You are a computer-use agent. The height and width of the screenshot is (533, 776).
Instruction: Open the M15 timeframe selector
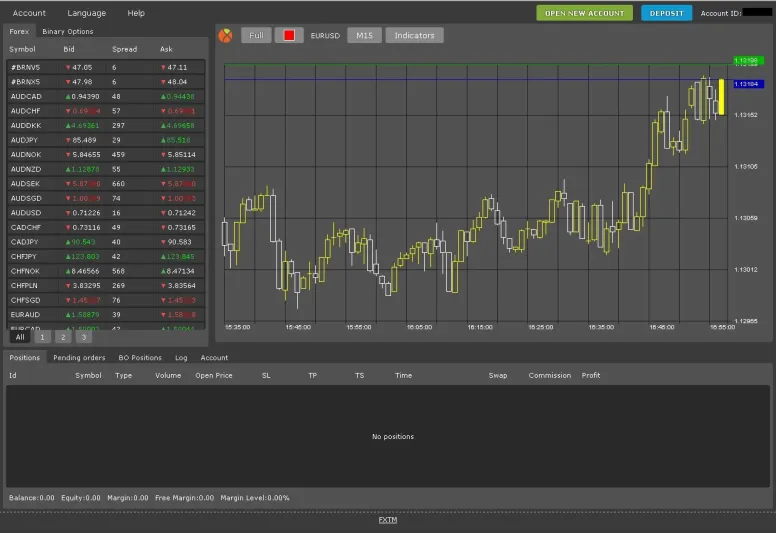363,35
